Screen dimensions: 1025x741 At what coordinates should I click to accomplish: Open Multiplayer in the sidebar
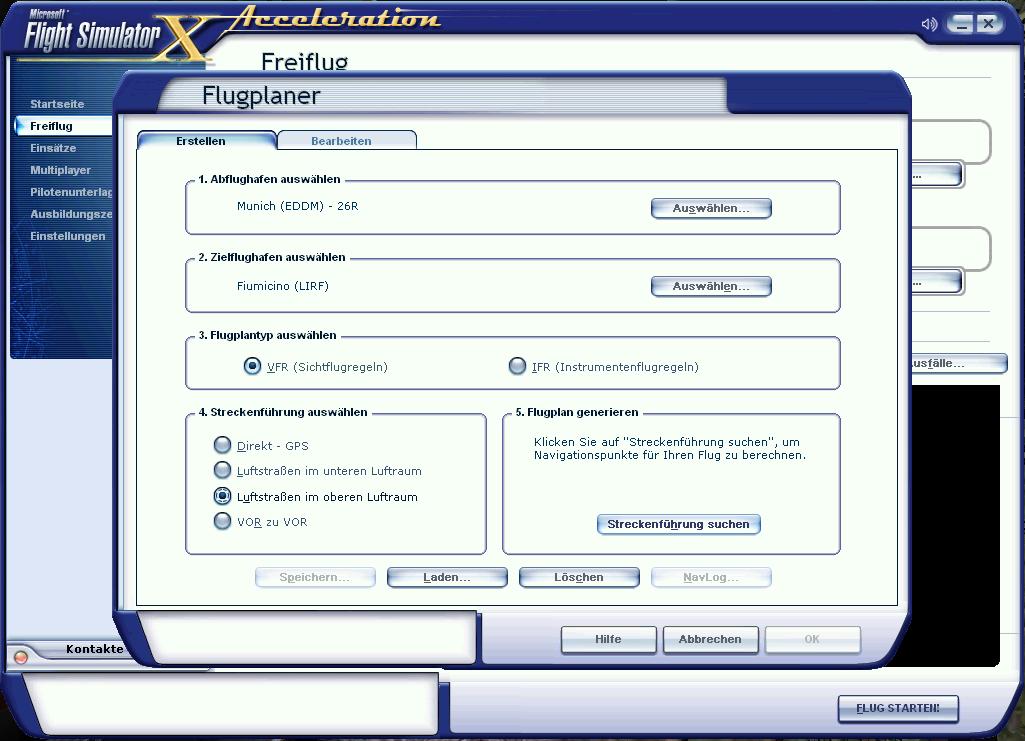(x=60, y=170)
